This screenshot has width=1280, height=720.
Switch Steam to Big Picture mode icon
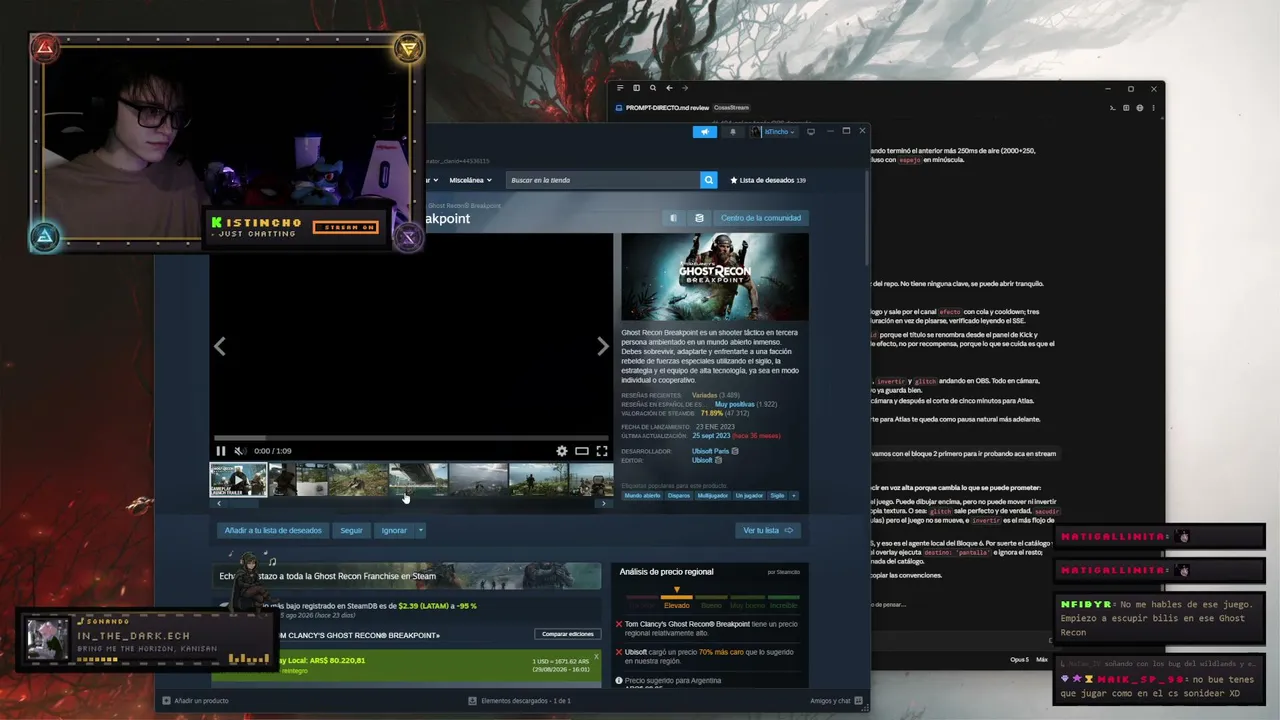[x=811, y=131]
